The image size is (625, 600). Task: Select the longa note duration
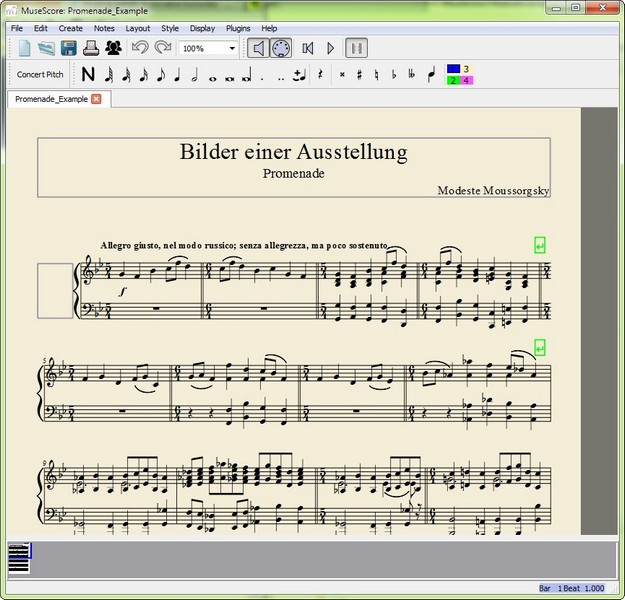click(247, 75)
